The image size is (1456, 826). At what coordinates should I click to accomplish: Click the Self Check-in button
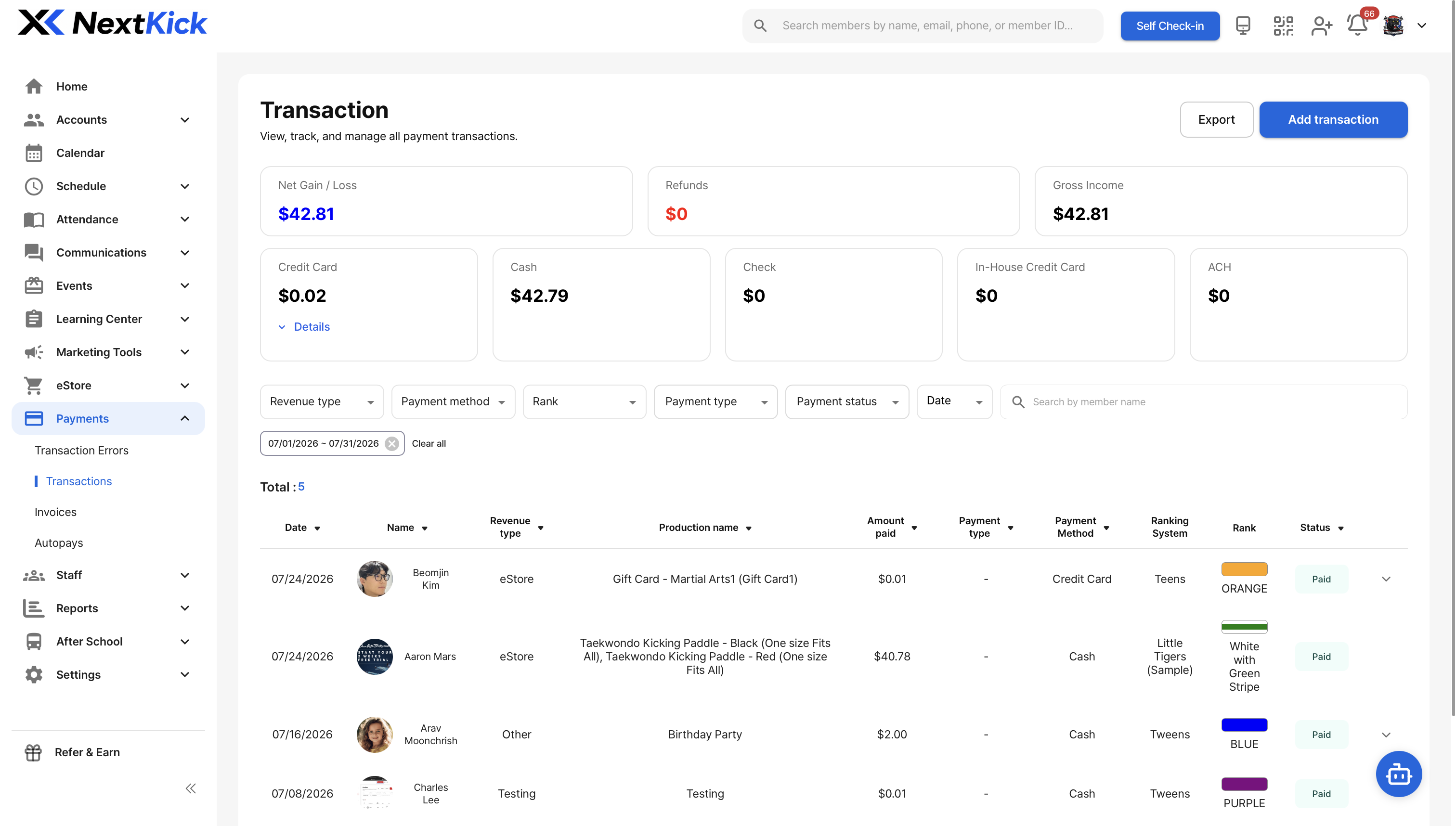[1170, 26]
